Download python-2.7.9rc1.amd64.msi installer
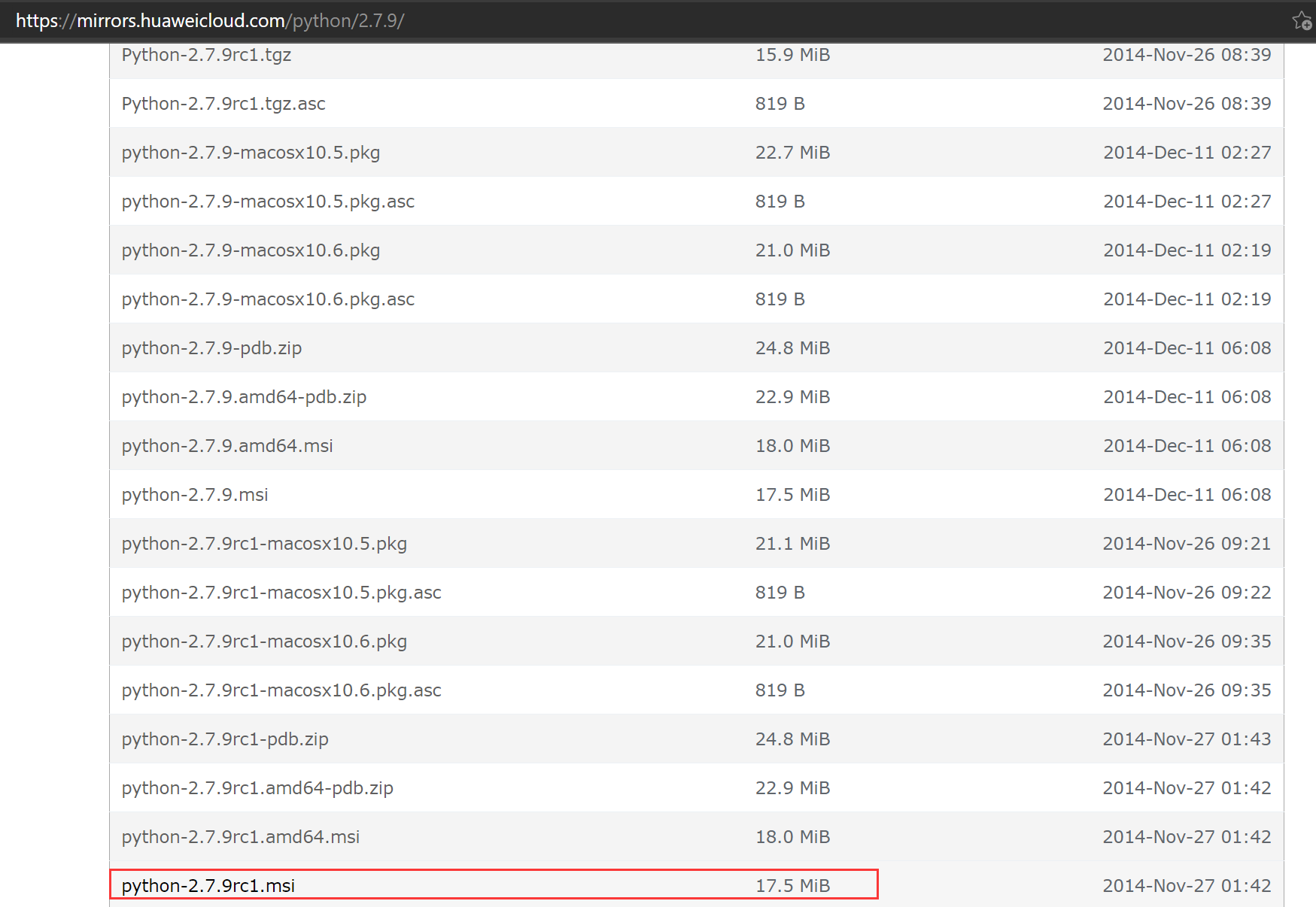The height and width of the screenshot is (907, 1316). coord(241,837)
